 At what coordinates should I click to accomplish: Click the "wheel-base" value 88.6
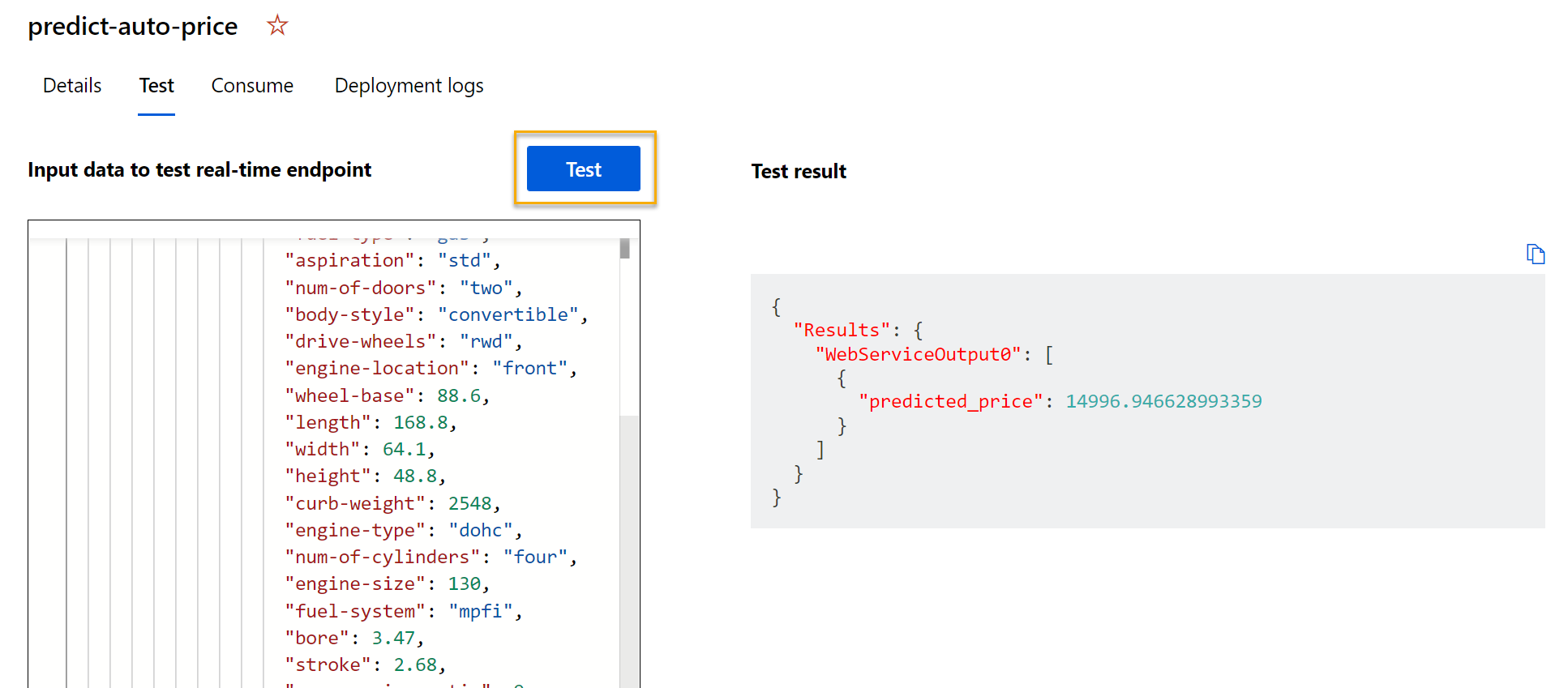click(458, 395)
